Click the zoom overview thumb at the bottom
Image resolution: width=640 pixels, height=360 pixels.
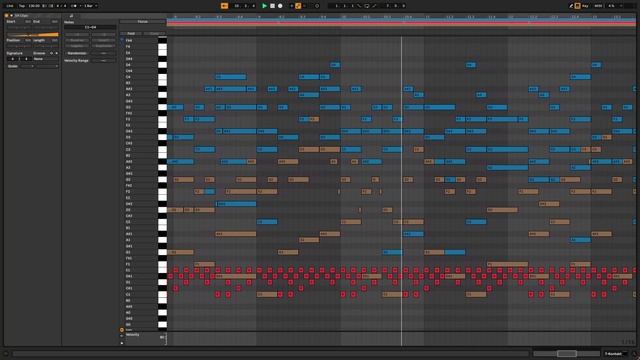(x=567, y=353)
